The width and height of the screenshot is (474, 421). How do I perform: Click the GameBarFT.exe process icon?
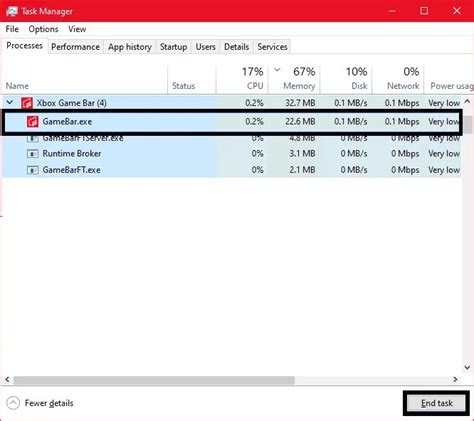click(32, 170)
